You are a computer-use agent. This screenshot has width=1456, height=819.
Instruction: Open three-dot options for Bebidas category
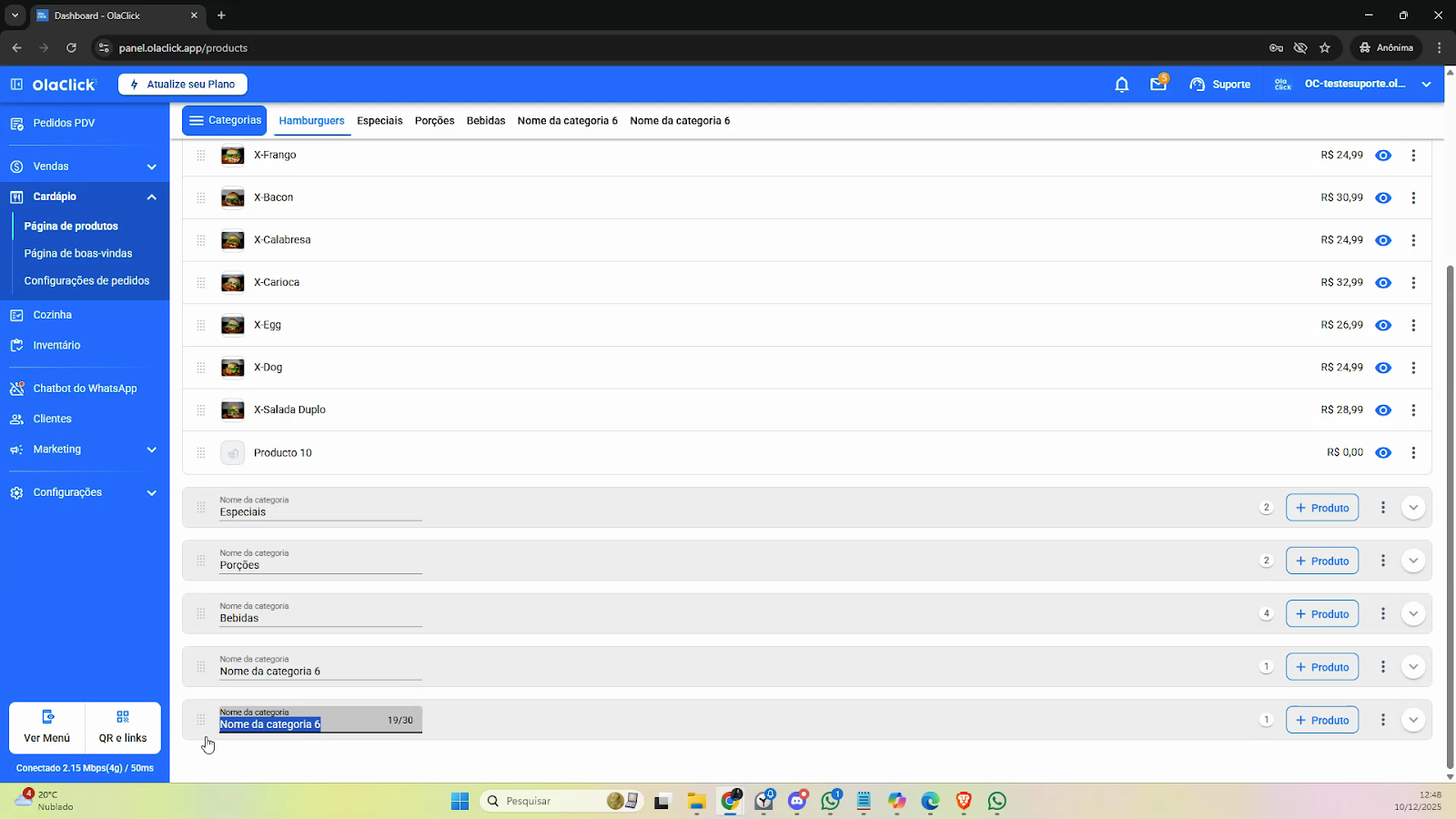tap(1382, 614)
